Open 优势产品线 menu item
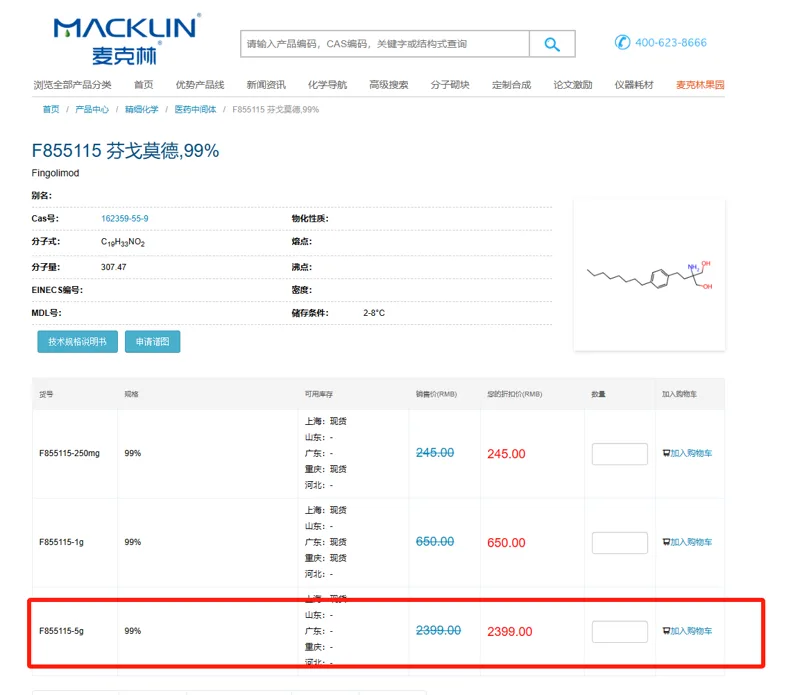This screenshot has width=800, height=695. tap(200, 85)
